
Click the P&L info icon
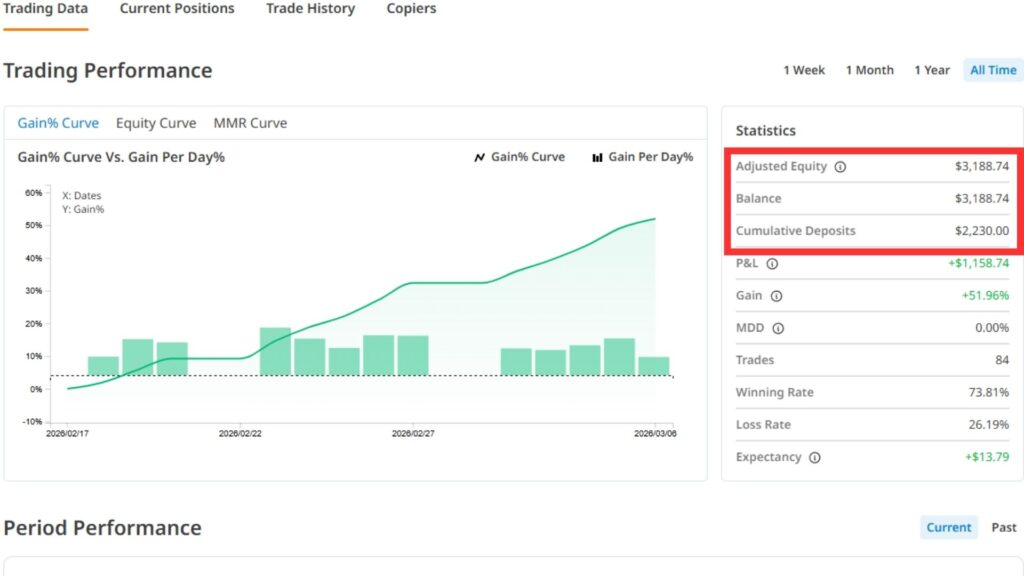[771, 264]
